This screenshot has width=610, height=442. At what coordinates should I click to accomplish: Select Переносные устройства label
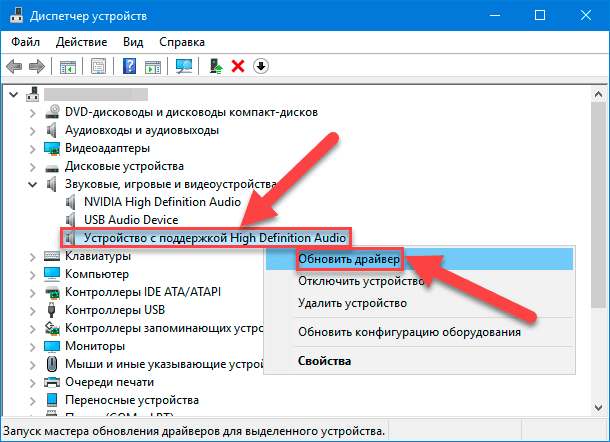132,400
